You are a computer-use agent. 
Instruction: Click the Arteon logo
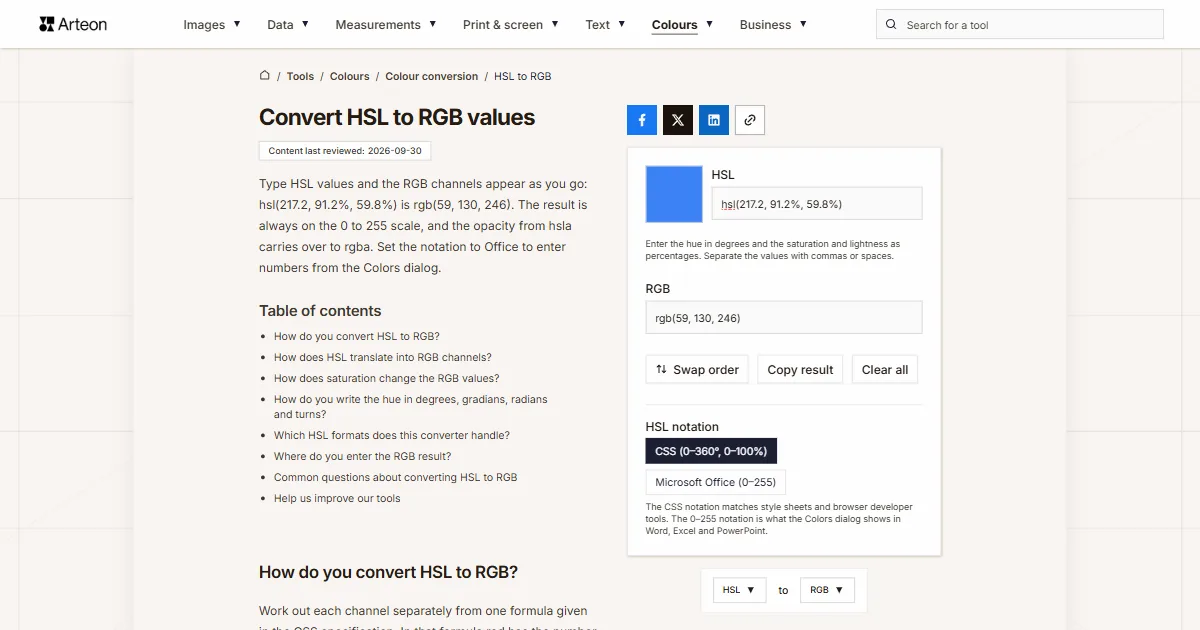point(73,24)
